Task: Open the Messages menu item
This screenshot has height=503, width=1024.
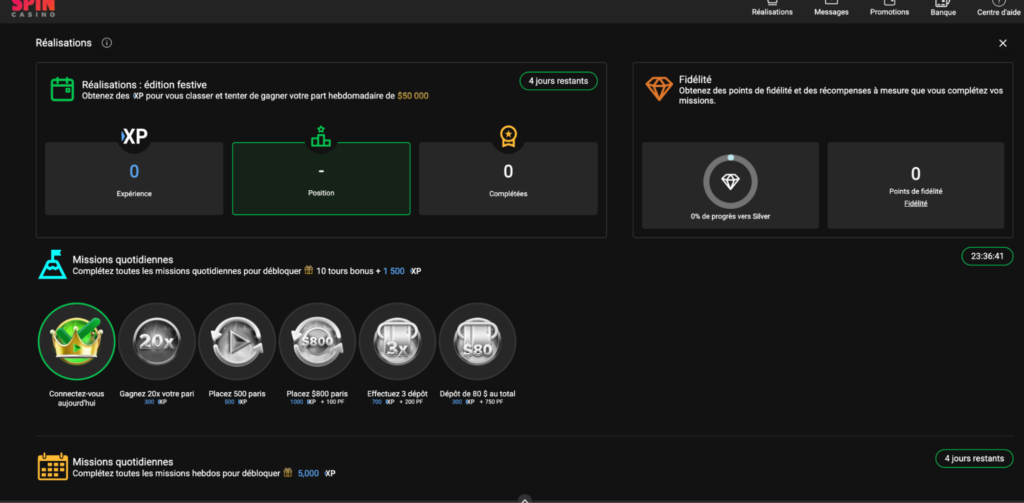Action: (831, 9)
